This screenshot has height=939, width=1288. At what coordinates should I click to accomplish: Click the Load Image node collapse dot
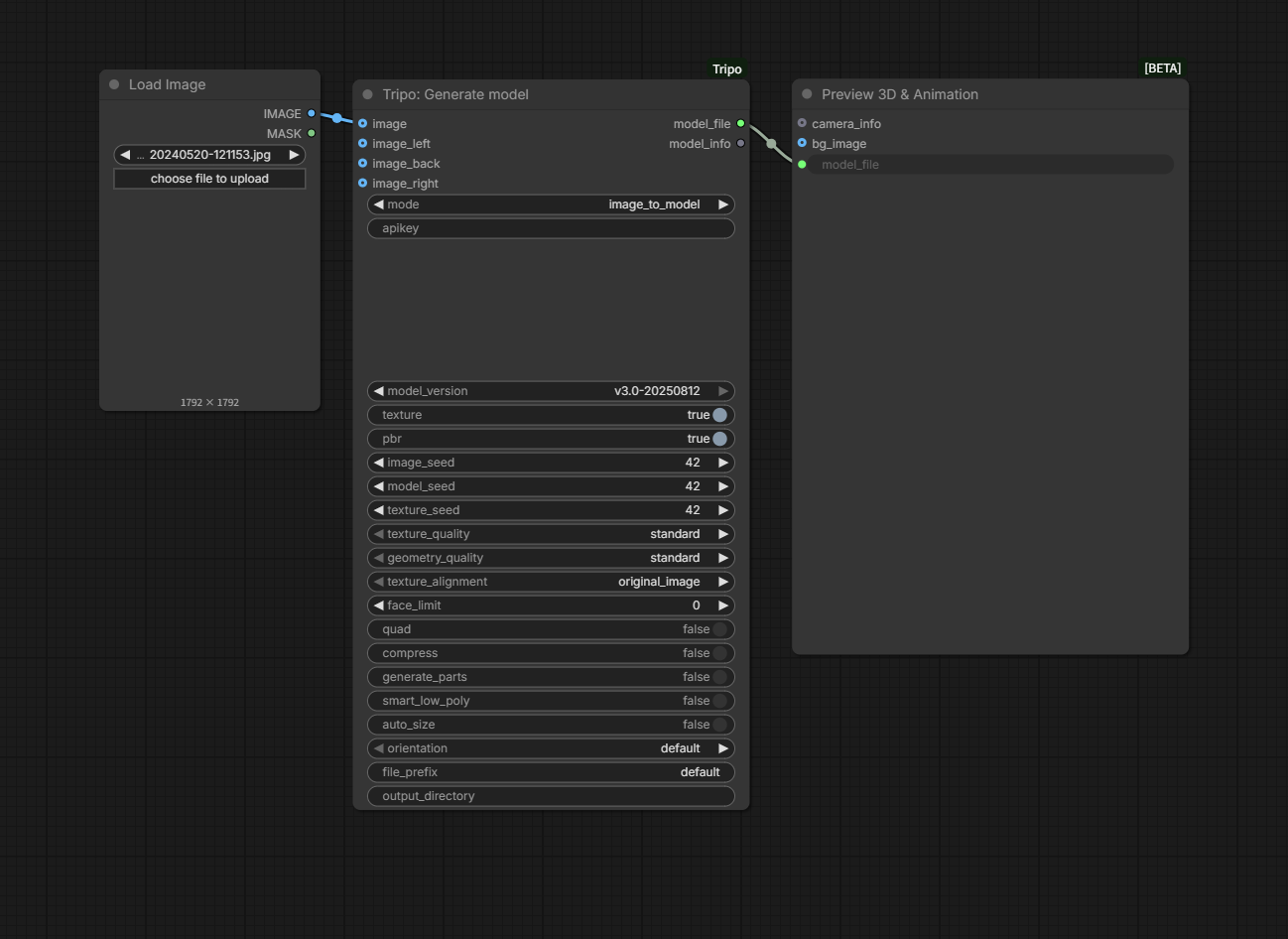point(114,84)
